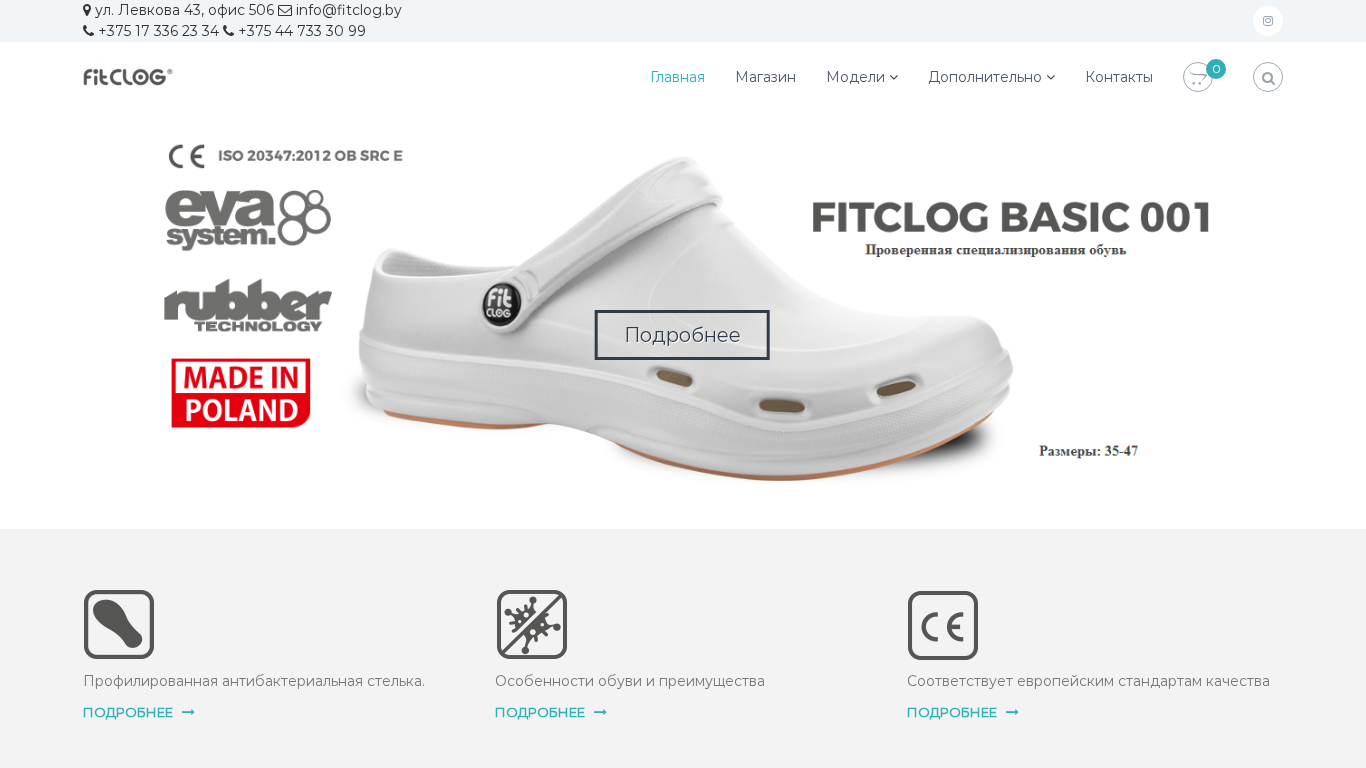Click the Подробнее button on banner
This screenshot has width=1366, height=768.
(682, 335)
